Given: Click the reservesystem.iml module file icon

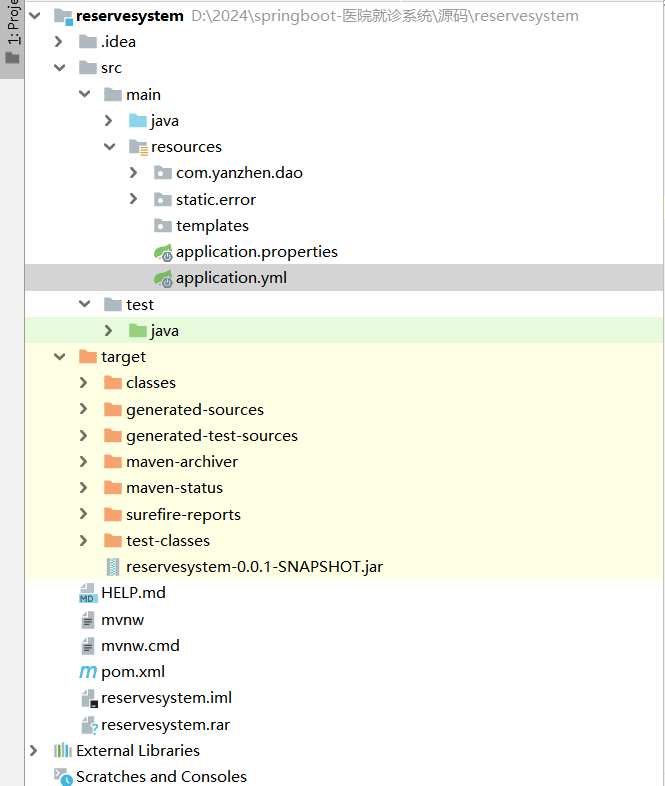Looking at the screenshot, I should point(88,698).
